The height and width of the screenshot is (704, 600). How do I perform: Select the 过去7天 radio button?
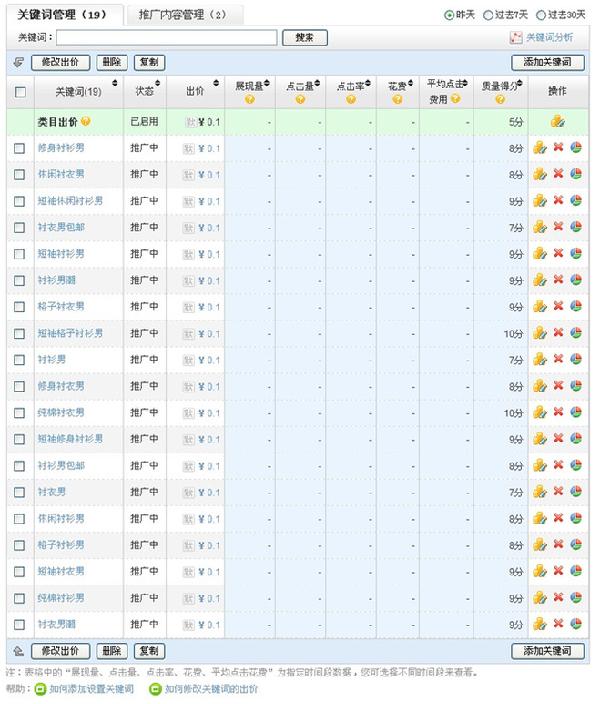pos(488,15)
